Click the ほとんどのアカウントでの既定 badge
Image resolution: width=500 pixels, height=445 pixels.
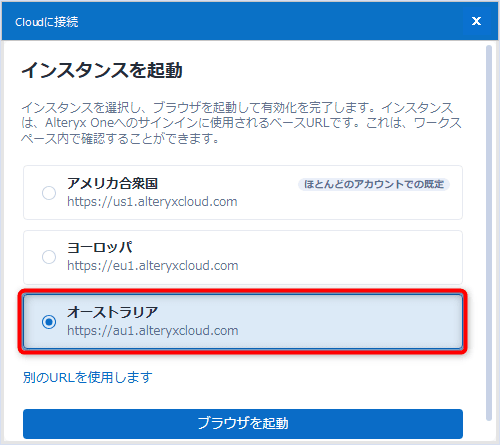[x=374, y=184]
